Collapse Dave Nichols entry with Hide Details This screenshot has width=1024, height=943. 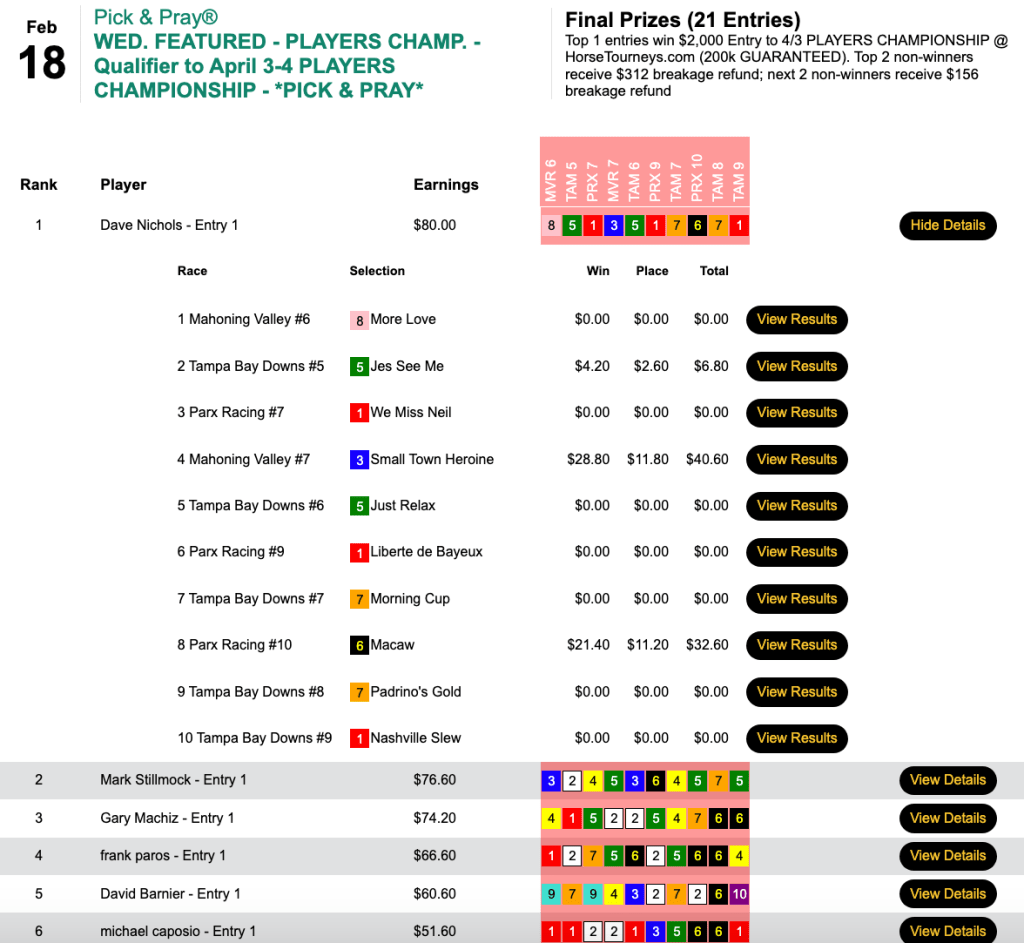[x=947, y=225]
